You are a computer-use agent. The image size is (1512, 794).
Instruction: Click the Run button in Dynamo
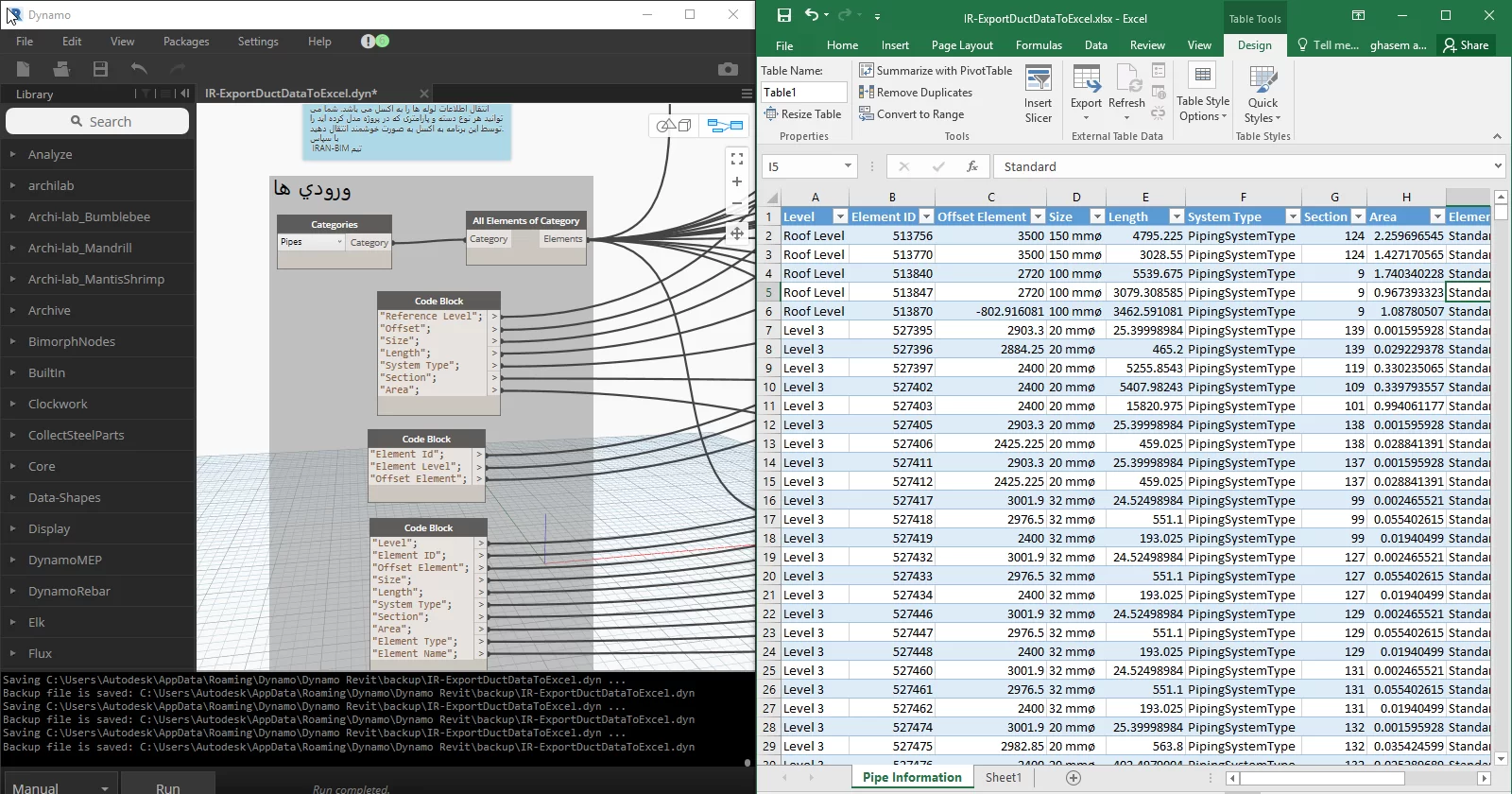click(x=168, y=786)
